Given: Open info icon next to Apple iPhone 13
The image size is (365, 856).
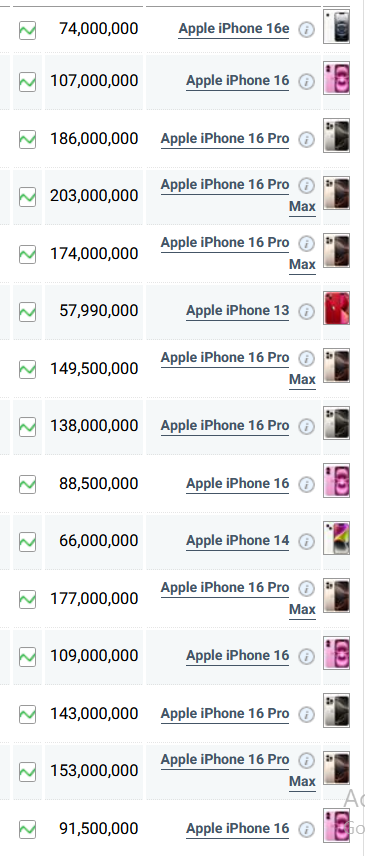Looking at the screenshot, I should [x=307, y=312].
